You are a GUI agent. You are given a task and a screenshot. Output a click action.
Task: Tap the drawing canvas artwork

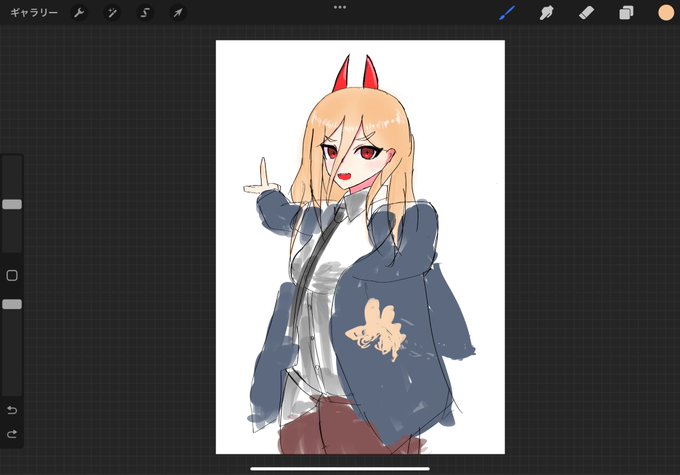(360, 247)
